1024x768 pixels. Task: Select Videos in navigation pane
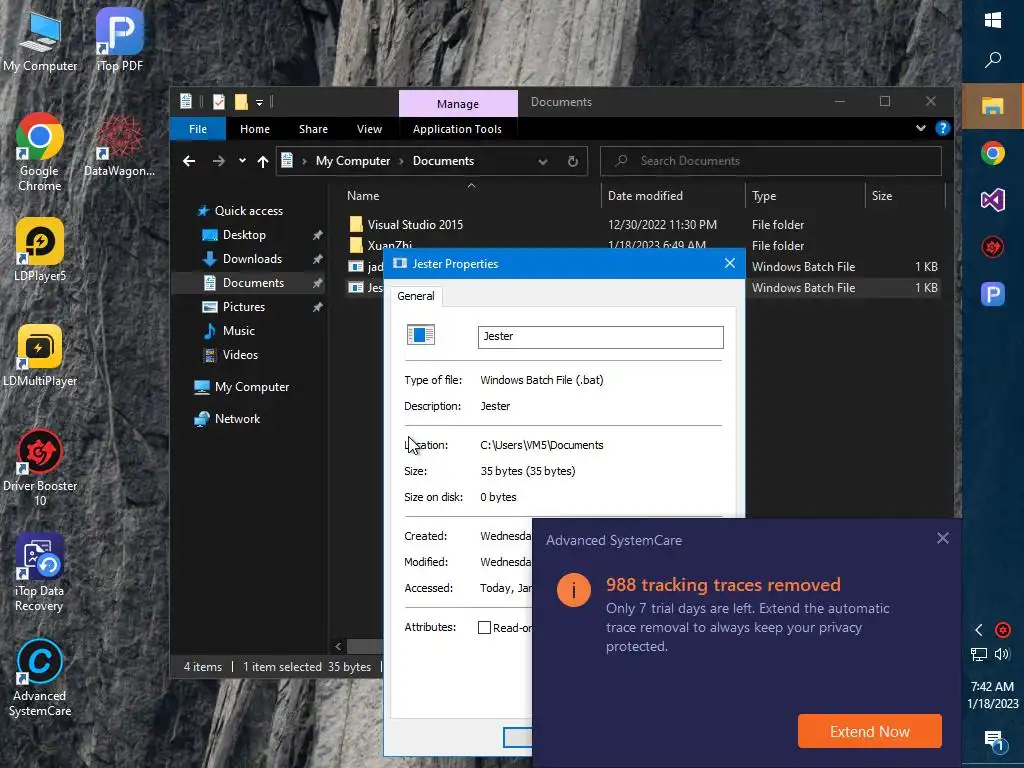[240, 355]
